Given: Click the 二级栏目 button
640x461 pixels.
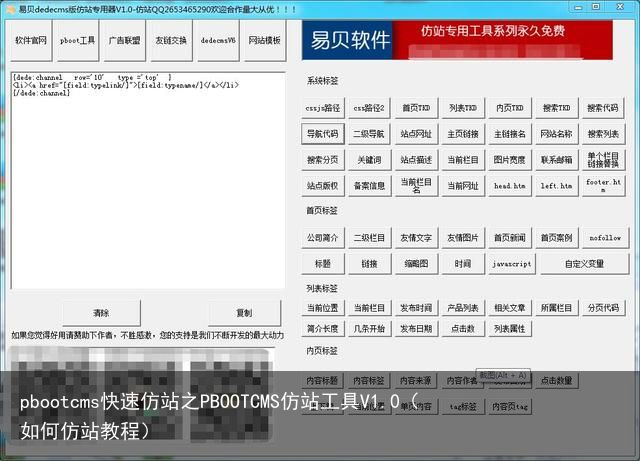Looking at the screenshot, I should coord(369,238).
